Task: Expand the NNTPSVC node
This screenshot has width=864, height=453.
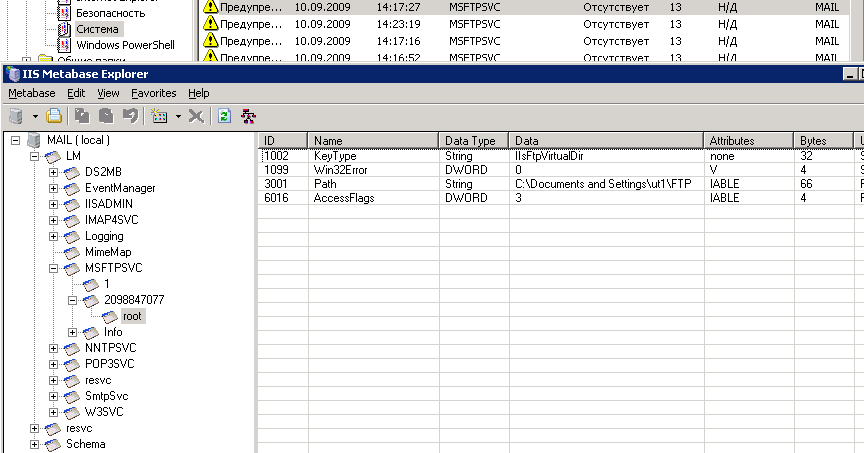Action: 53,348
